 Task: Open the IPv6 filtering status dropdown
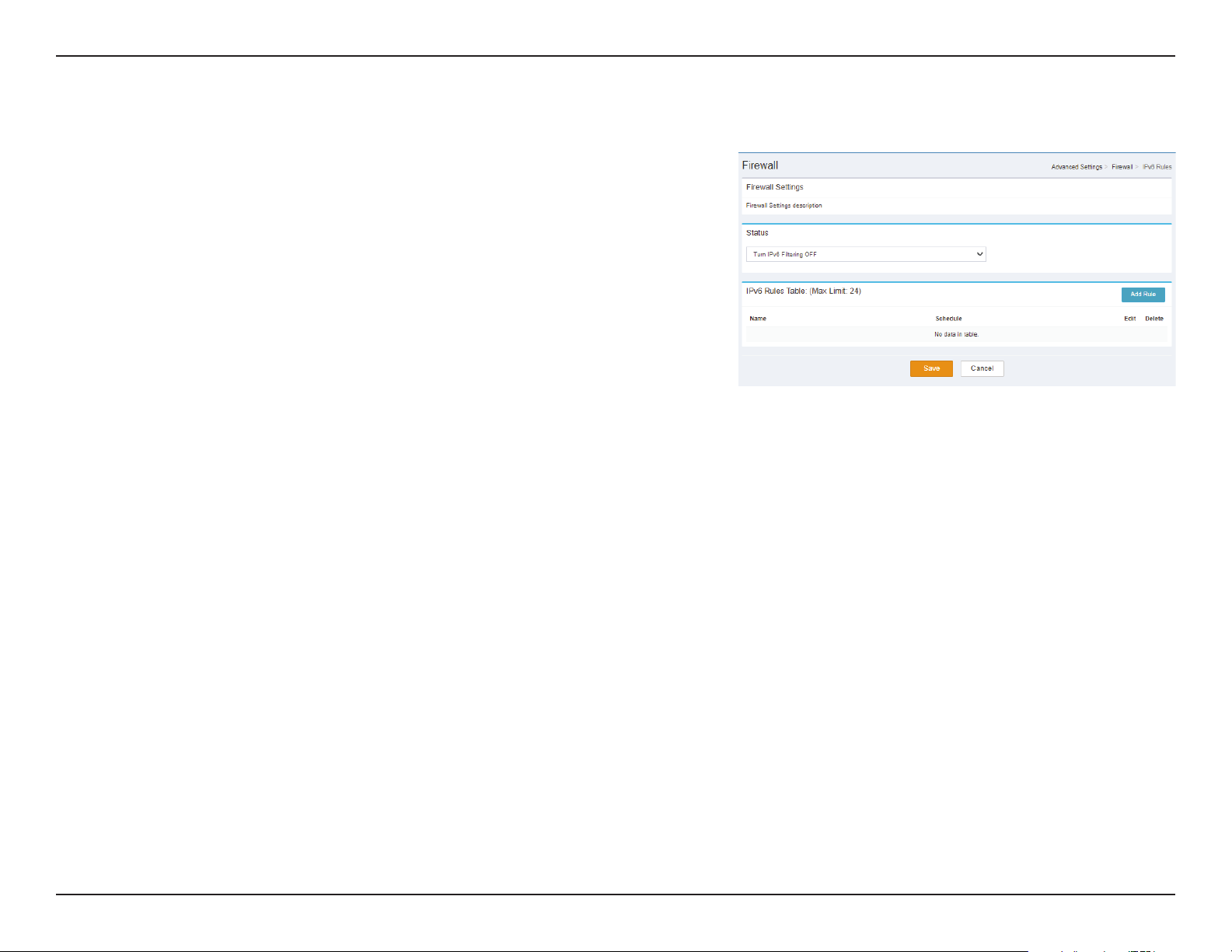865,254
